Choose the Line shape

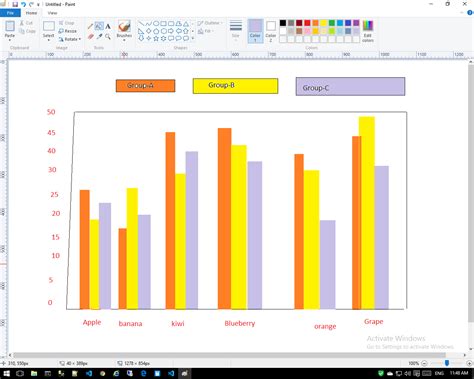141,24
